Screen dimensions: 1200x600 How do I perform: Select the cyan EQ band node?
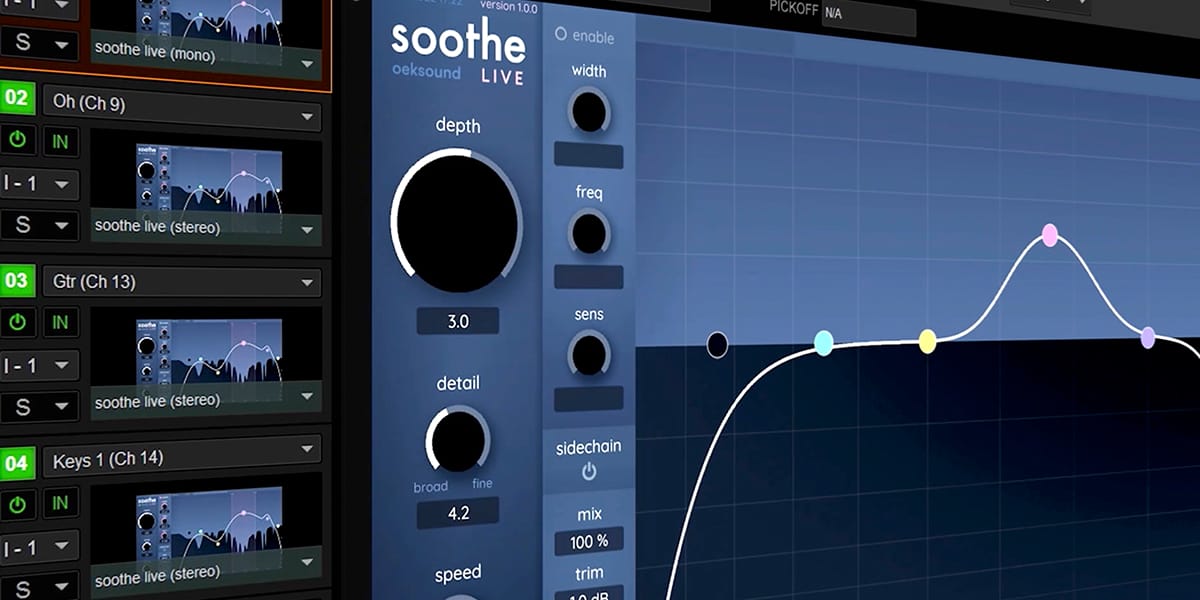point(823,343)
